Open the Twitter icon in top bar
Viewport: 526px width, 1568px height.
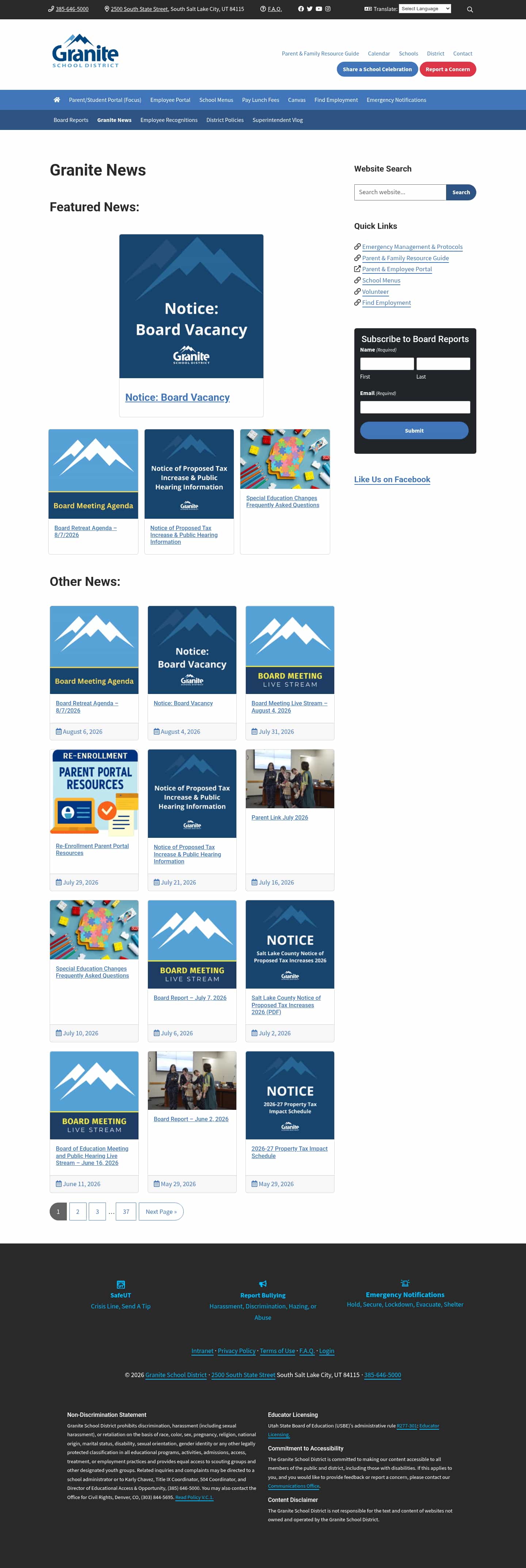310,9
